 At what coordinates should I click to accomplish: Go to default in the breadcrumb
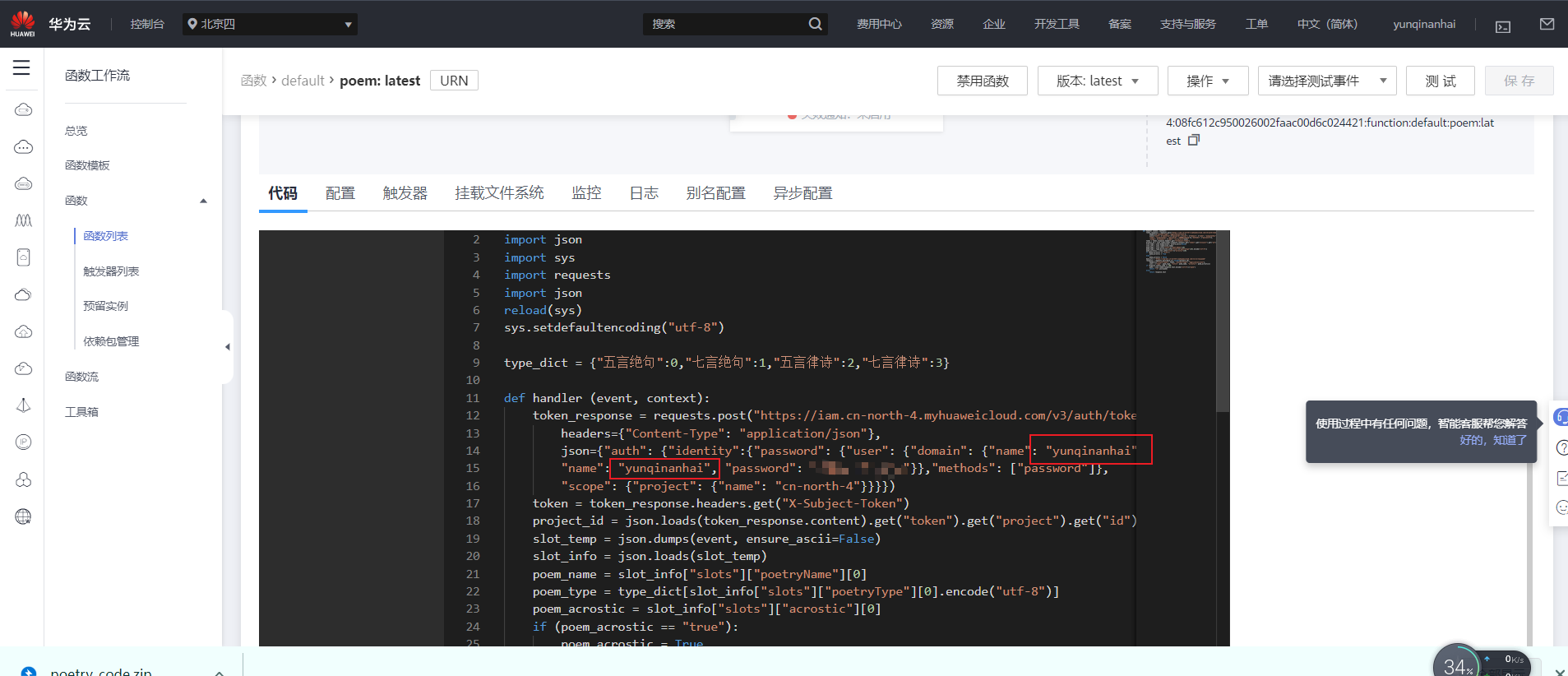(303, 81)
